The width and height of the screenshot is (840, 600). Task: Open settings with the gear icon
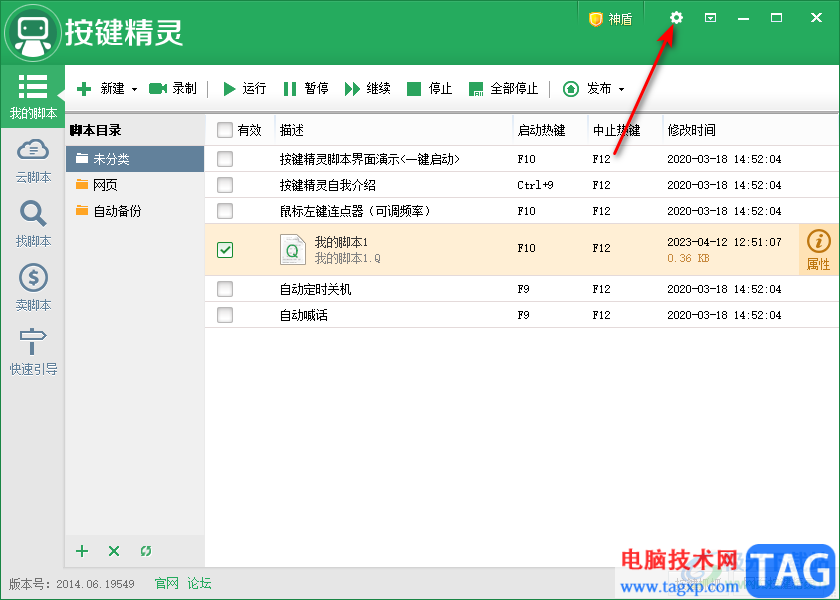click(x=676, y=18)
